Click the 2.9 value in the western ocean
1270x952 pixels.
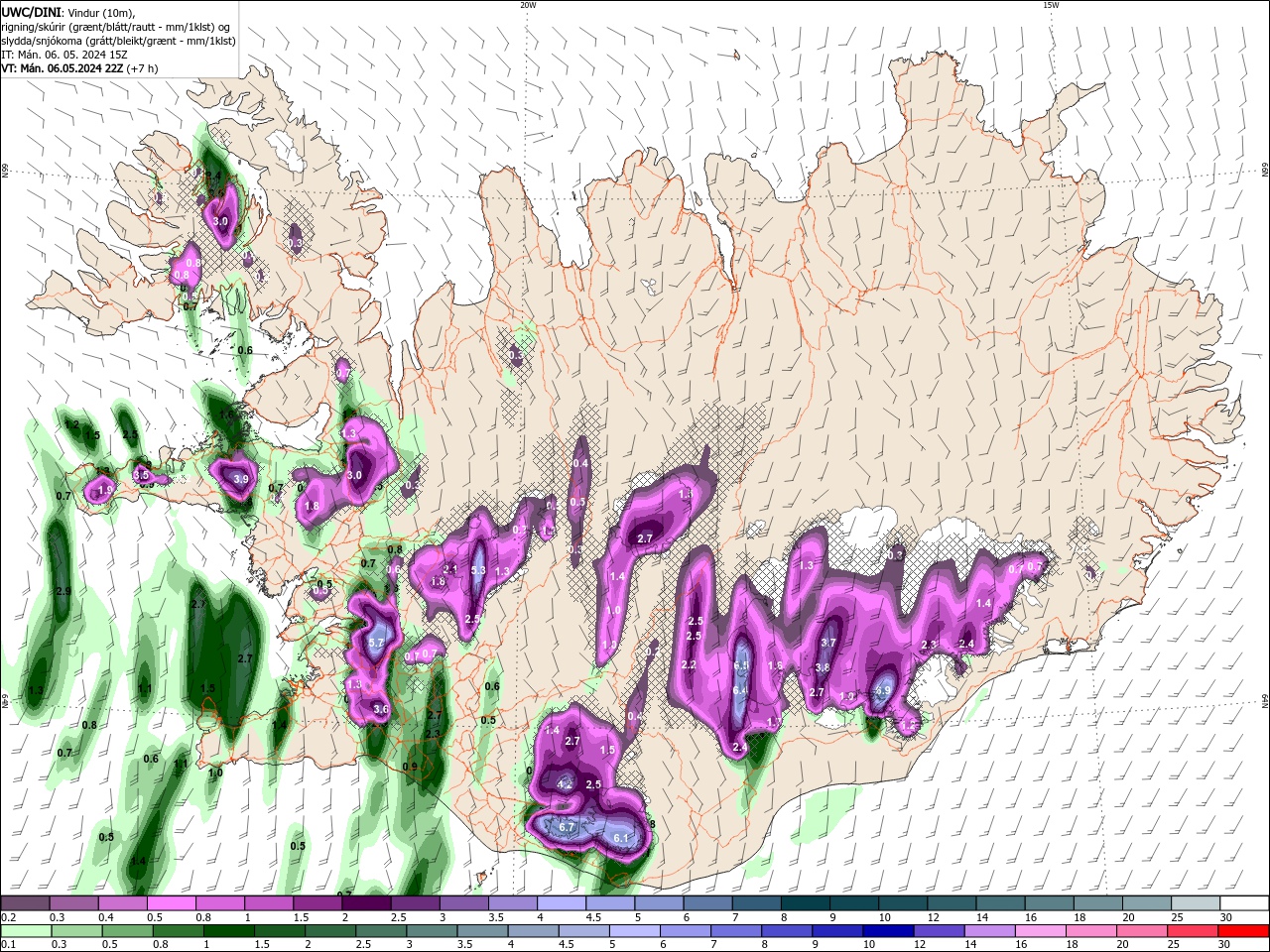pos(63,590)
